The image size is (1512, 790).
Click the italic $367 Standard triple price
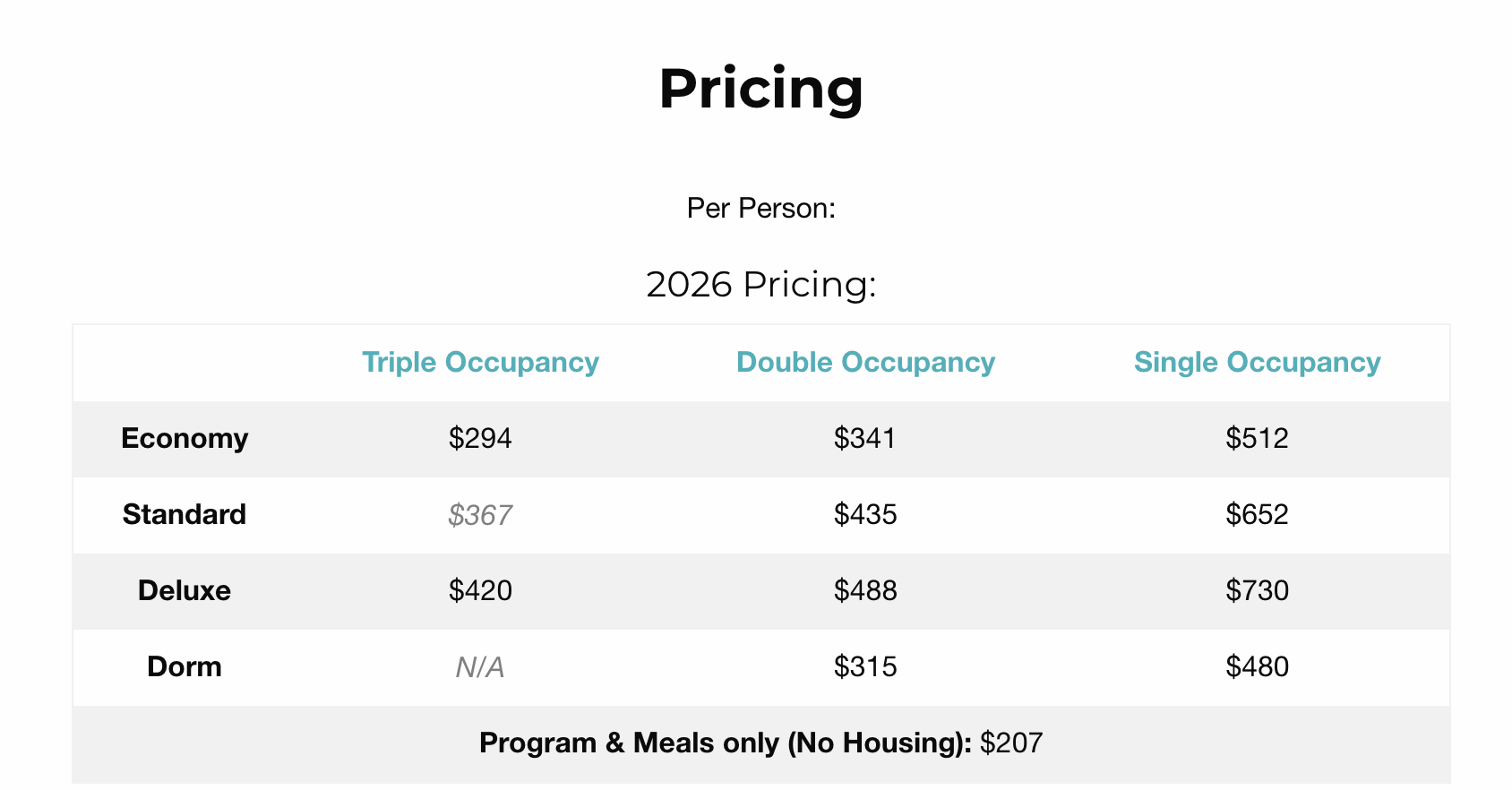(x=480, y=515)
